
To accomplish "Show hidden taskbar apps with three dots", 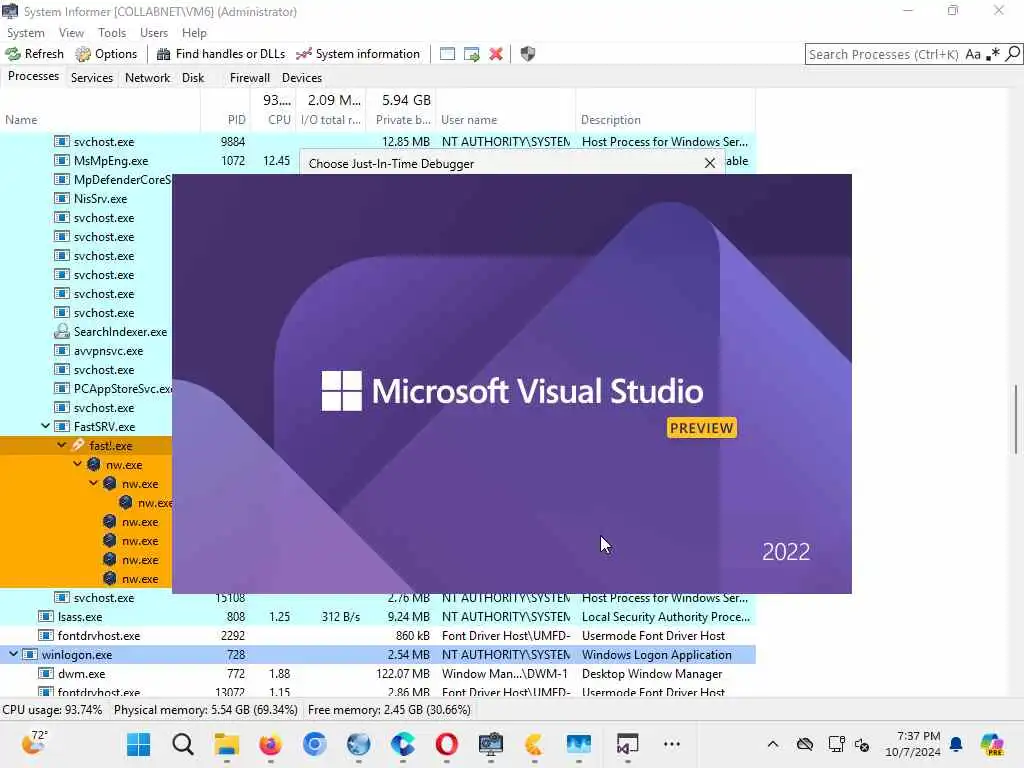I will pos(671,744).
